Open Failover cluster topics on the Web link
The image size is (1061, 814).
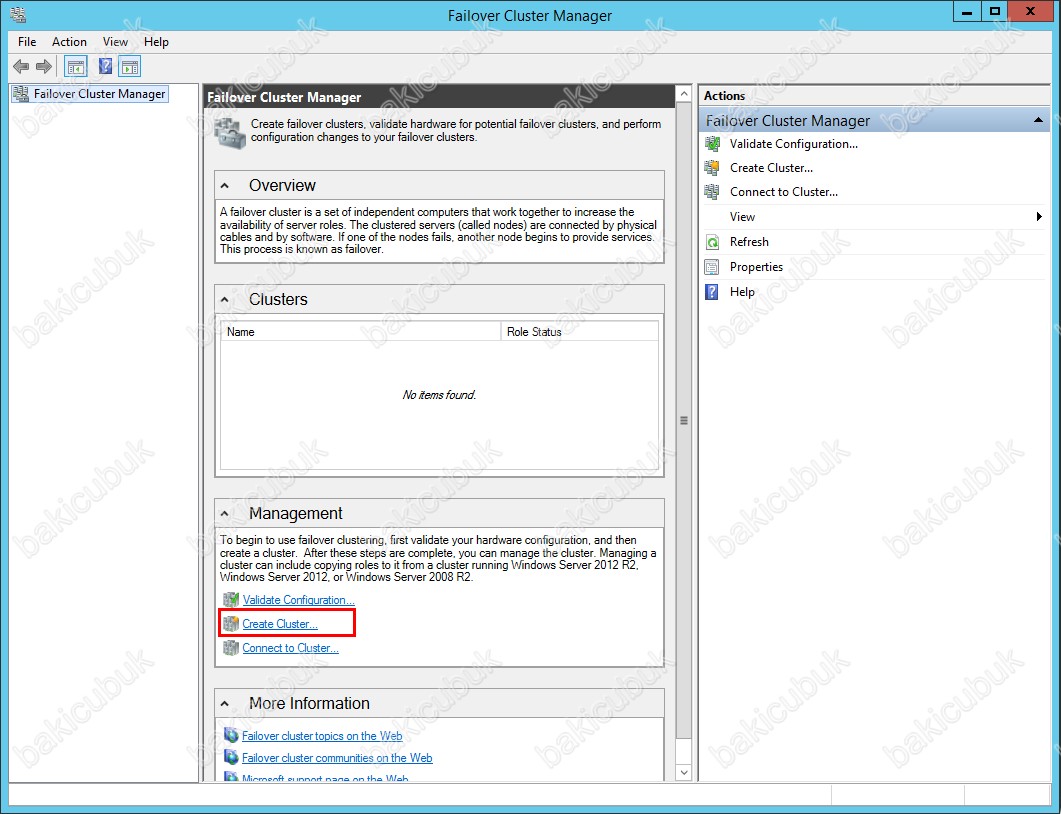click(322, 736)
